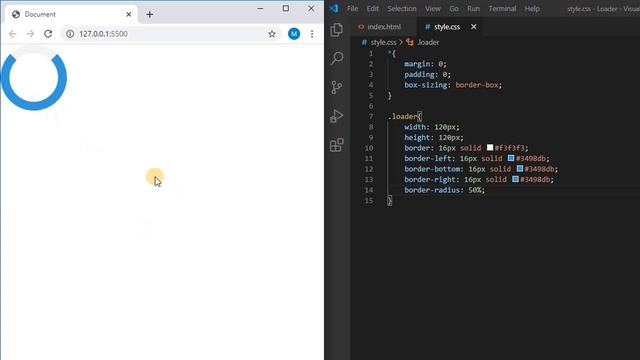Open the Run and Debug view
This screenshot has height=360, width=640.
click(336, 116)
